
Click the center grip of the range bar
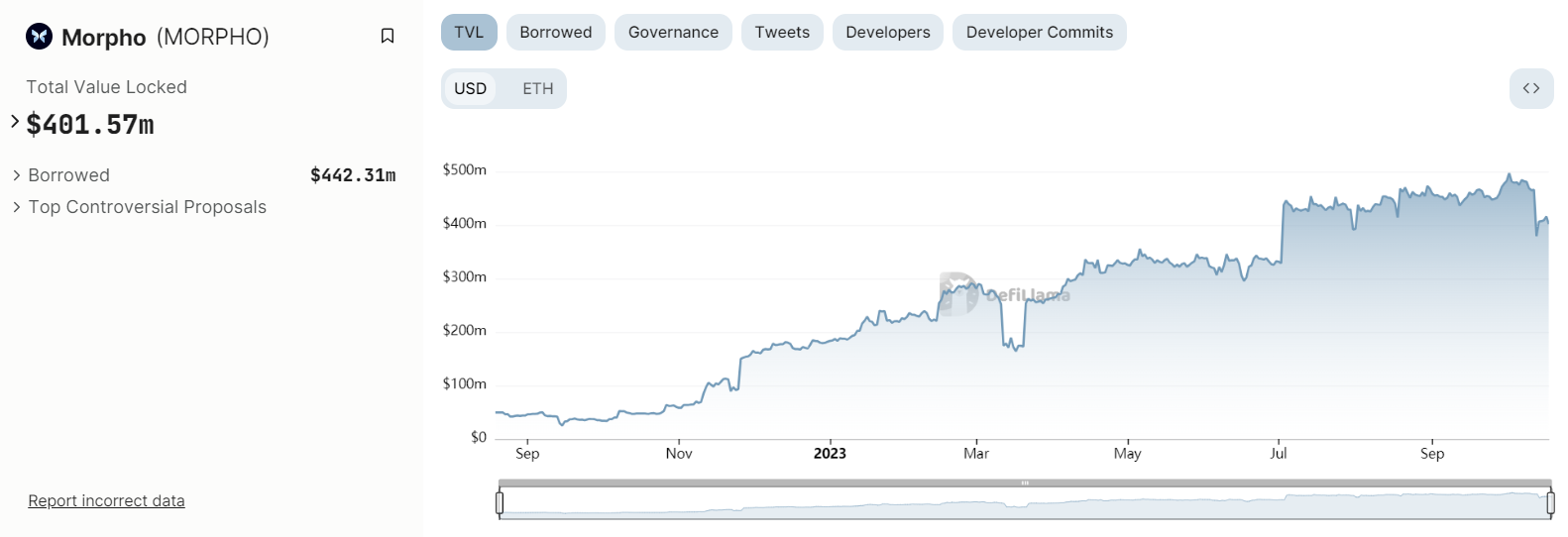1025,483
